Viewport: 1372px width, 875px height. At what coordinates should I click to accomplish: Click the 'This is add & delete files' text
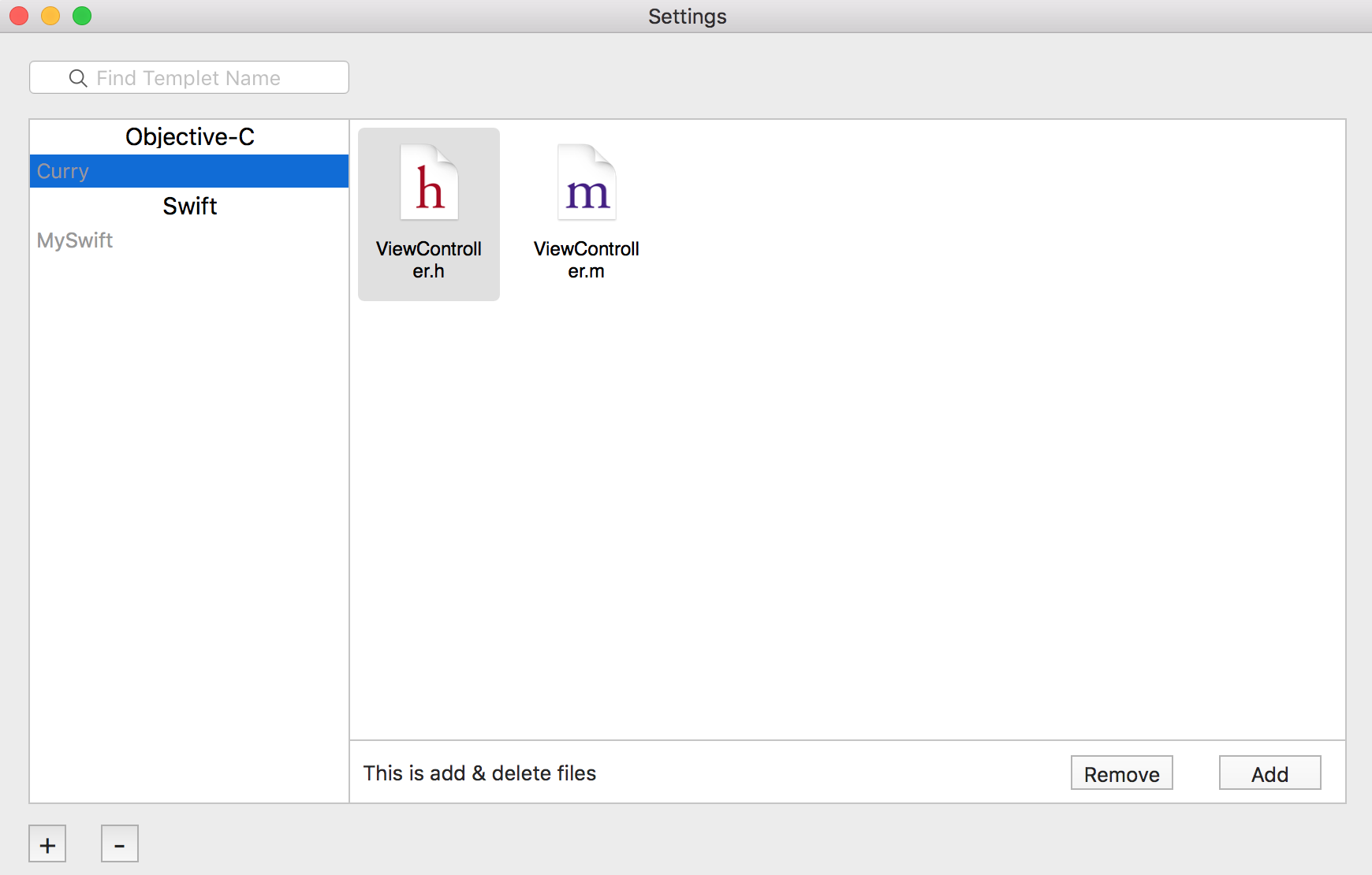479,773
